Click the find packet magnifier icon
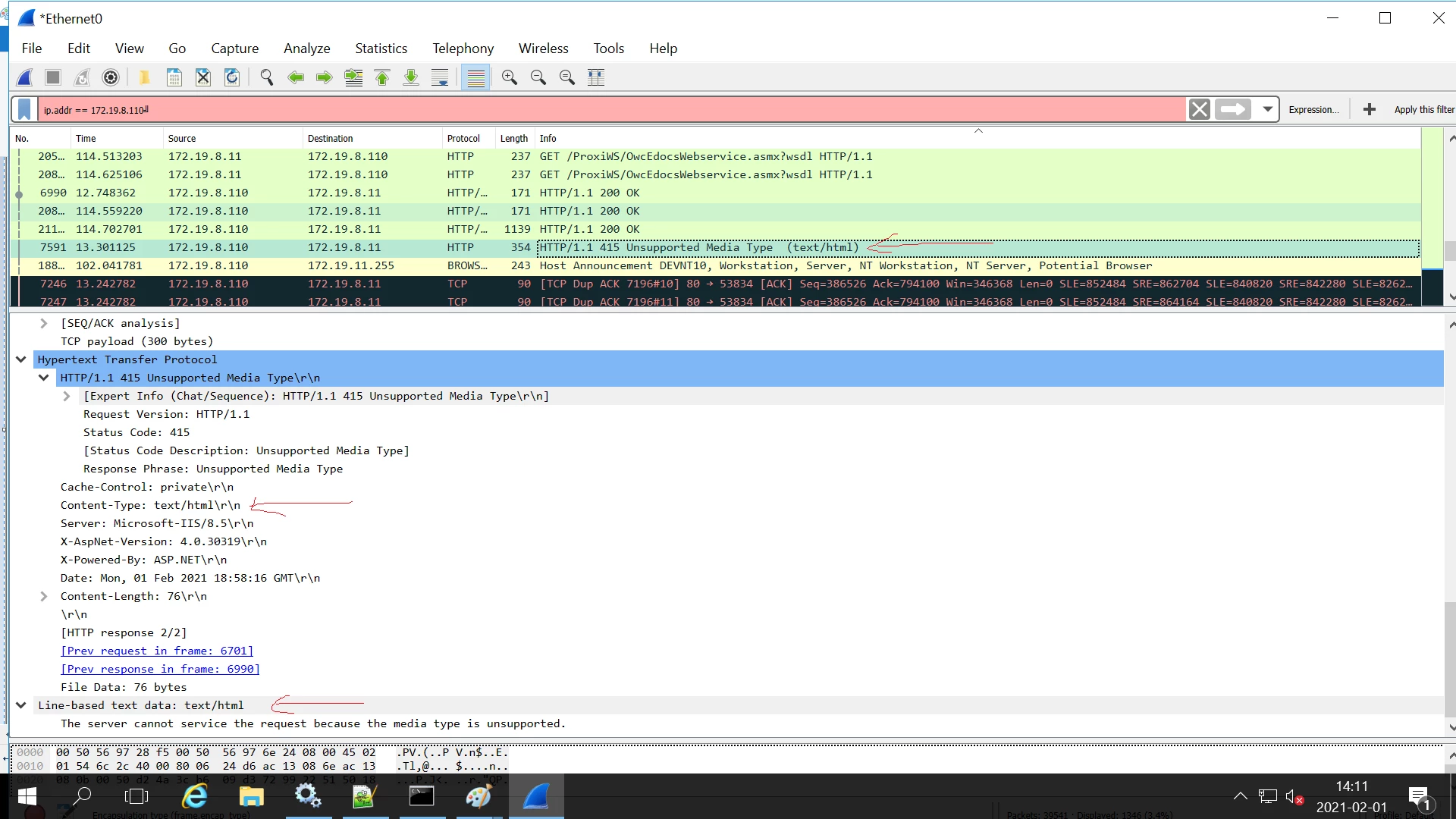The height and width of the screenshot is (819, 1456). tap(266, 77)
